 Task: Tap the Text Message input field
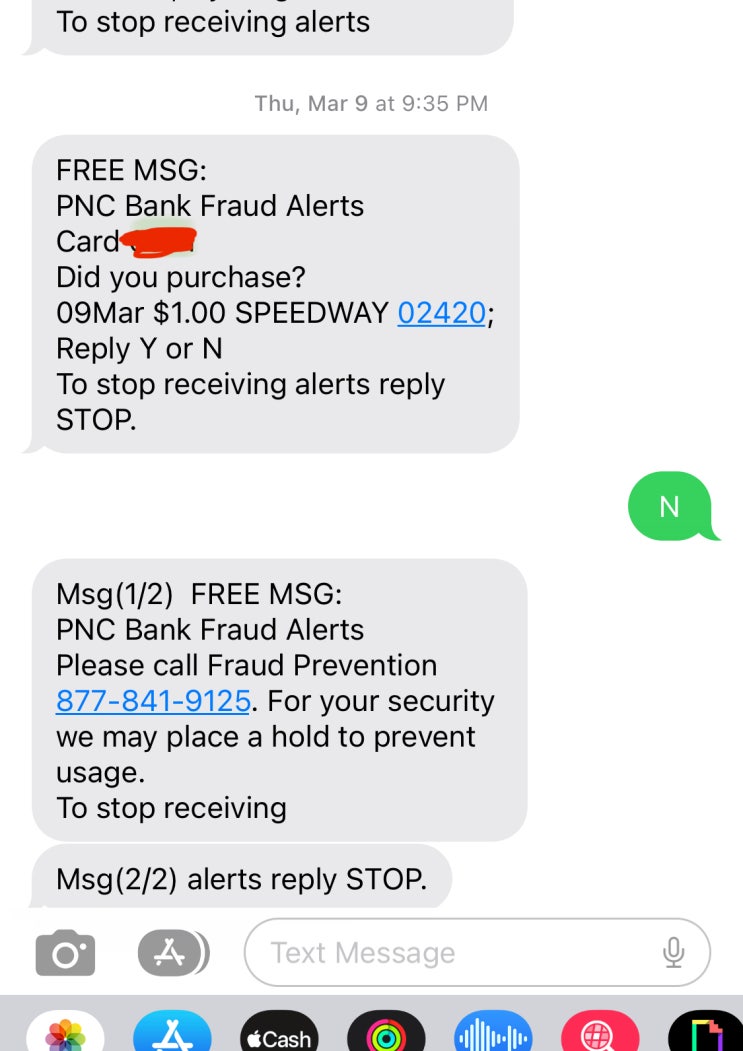450,953
